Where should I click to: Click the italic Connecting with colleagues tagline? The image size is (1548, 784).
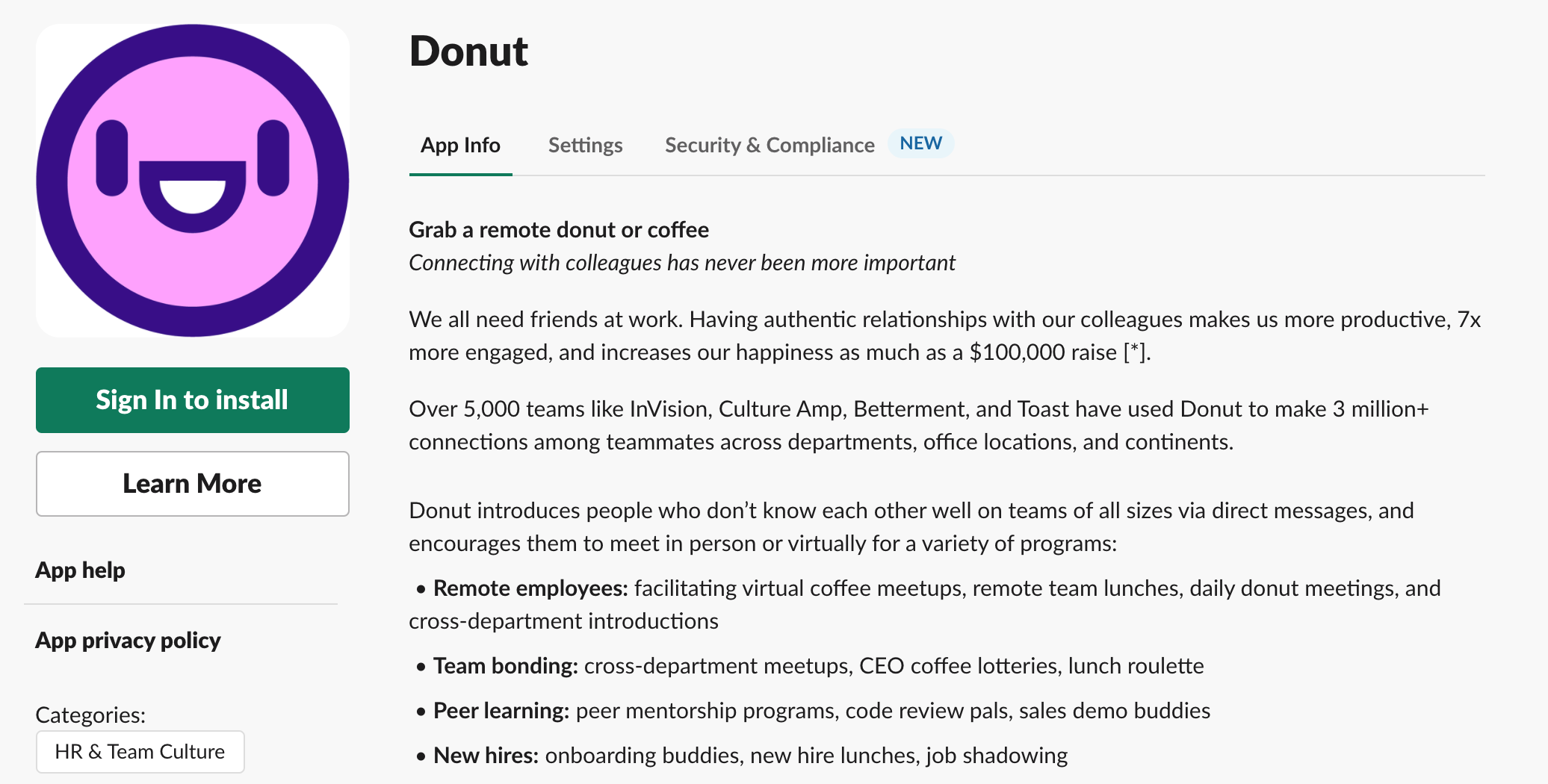click(682, 263)
